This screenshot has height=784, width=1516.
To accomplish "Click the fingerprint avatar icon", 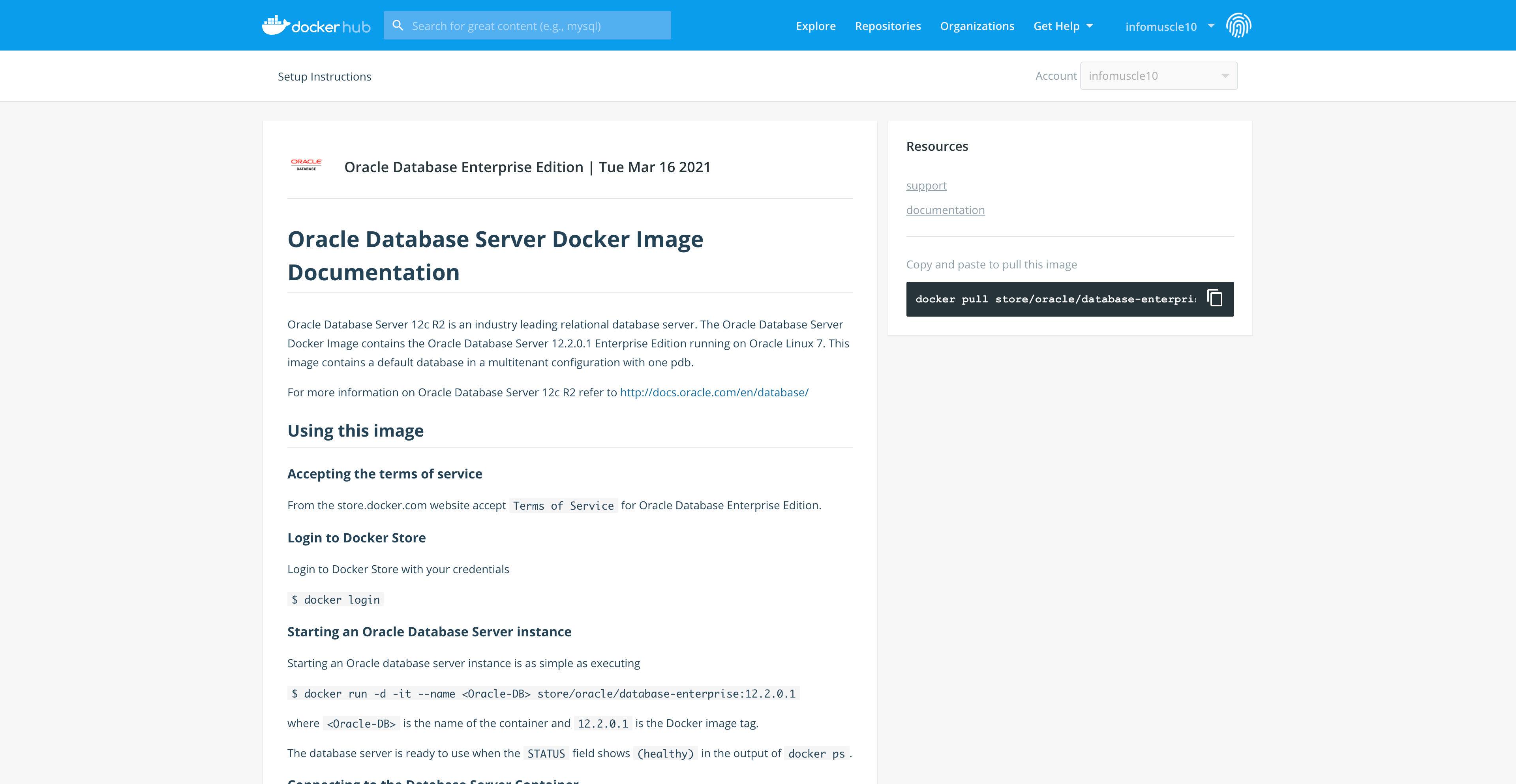I will click(1238, 25).
